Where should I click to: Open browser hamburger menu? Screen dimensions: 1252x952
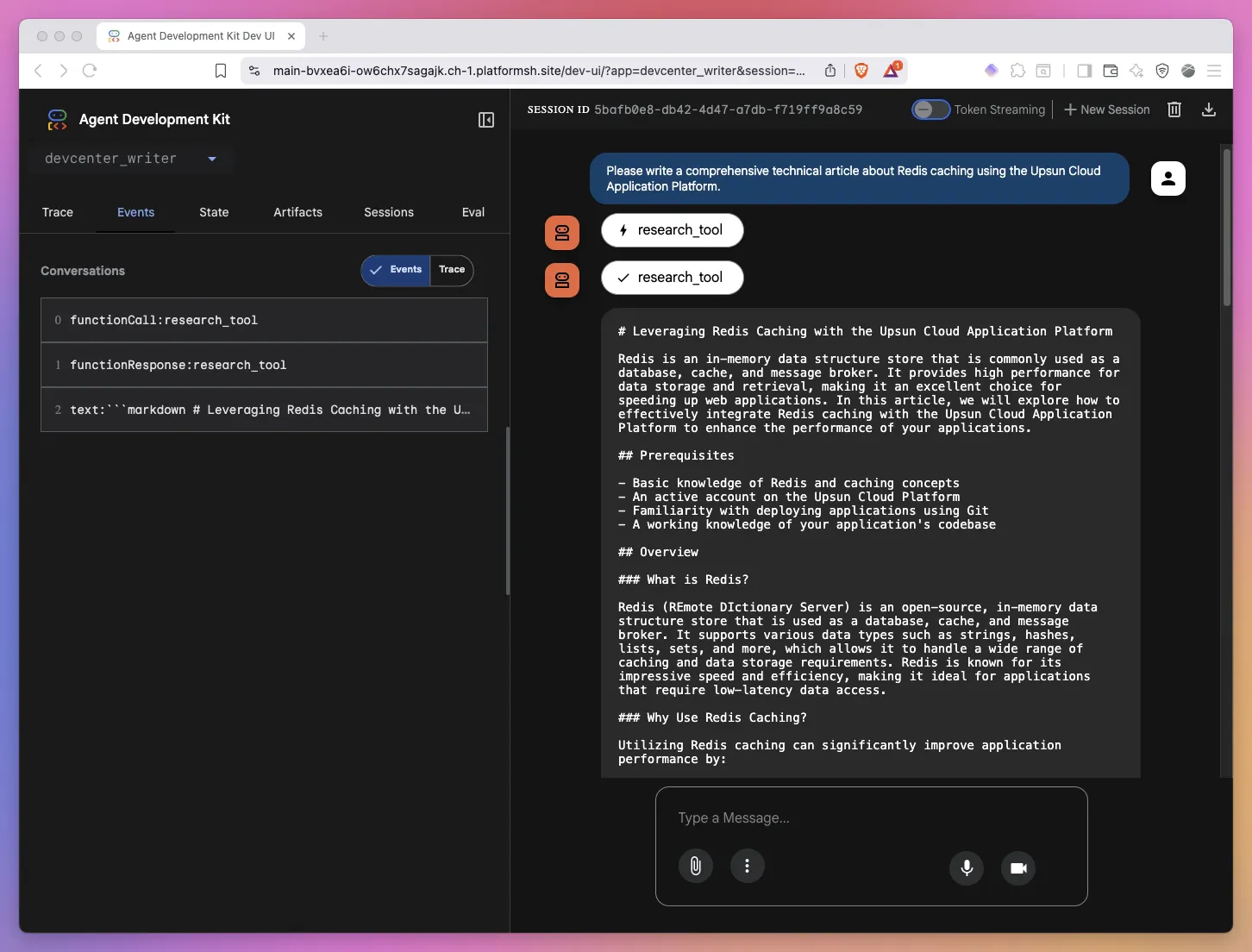tap(1214, 71)
